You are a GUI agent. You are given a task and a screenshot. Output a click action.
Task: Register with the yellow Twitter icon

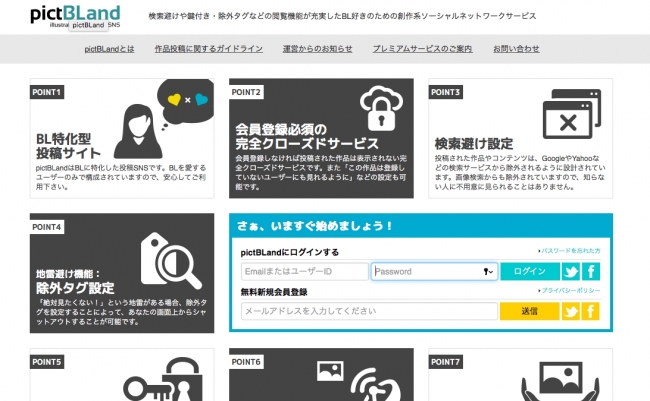click(x=570, y=311)
